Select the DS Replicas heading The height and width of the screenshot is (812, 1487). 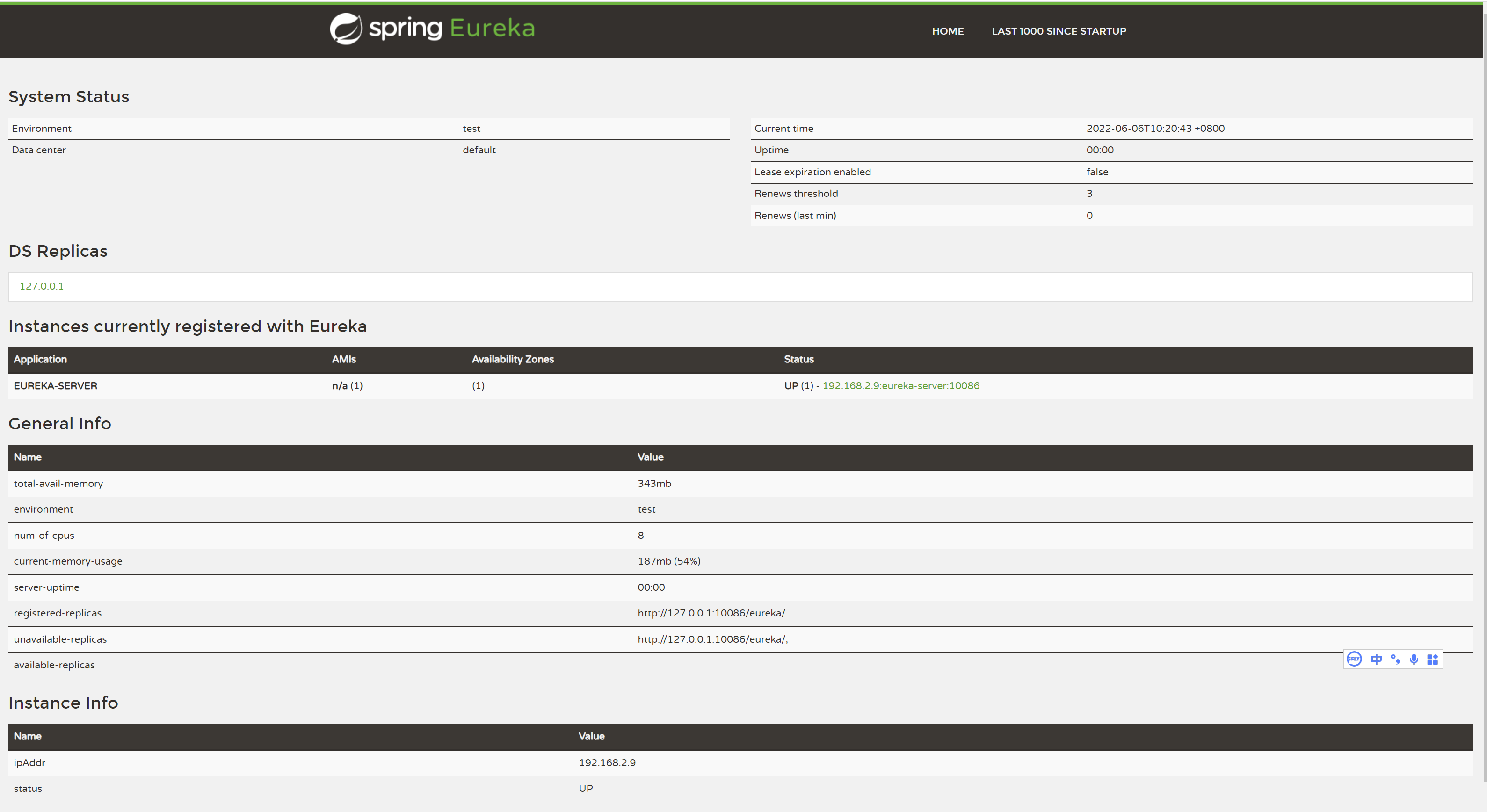(x=58, y=251)
